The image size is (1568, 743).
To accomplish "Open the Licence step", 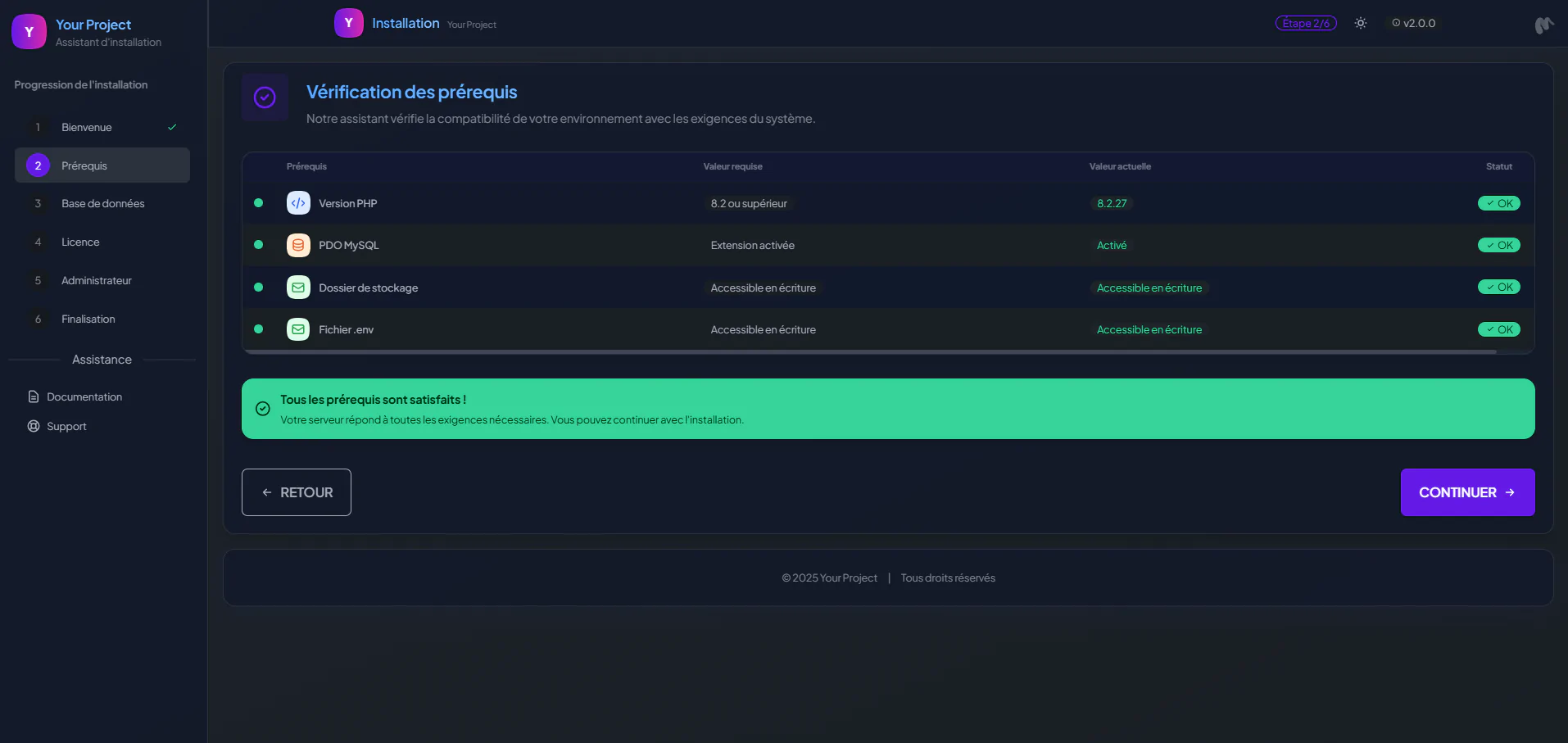I will coord(80,242).
